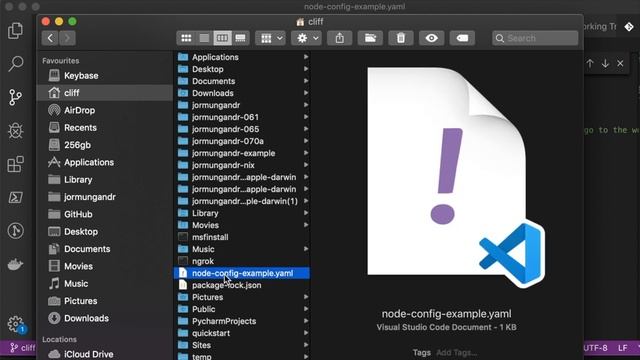Select Downloads in Finder sidebar
640x360 pixels.
(x=105, y=318)
